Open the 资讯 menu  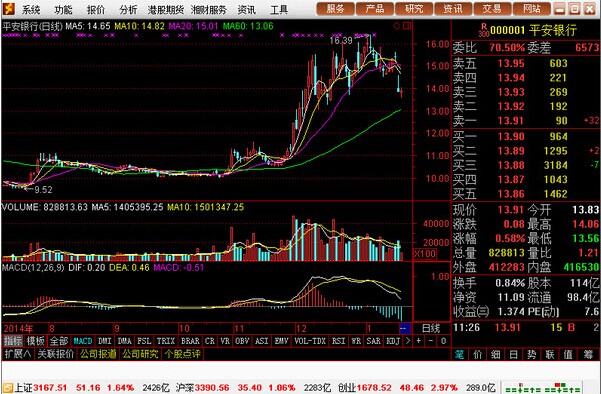tap(246, 9)
